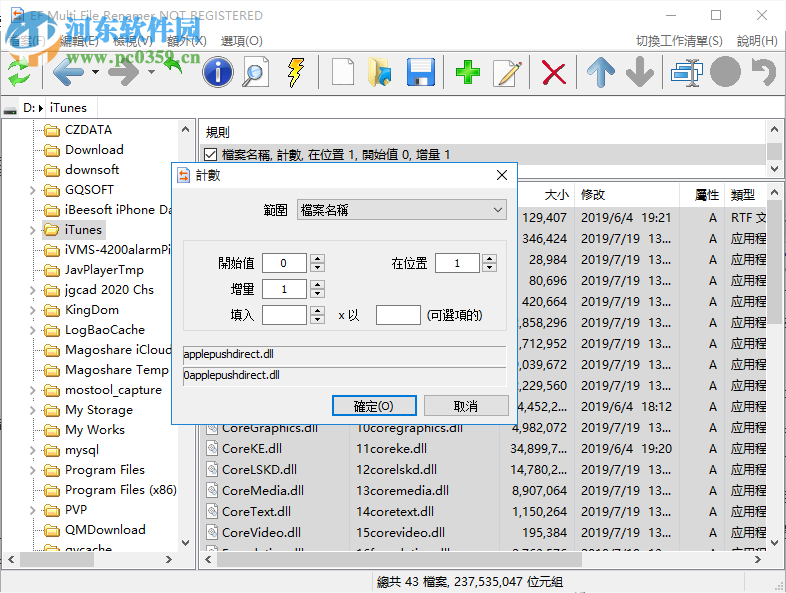Click the 在位置 spinner arrows
Screen dimensions: 786x593
[490, 263]
